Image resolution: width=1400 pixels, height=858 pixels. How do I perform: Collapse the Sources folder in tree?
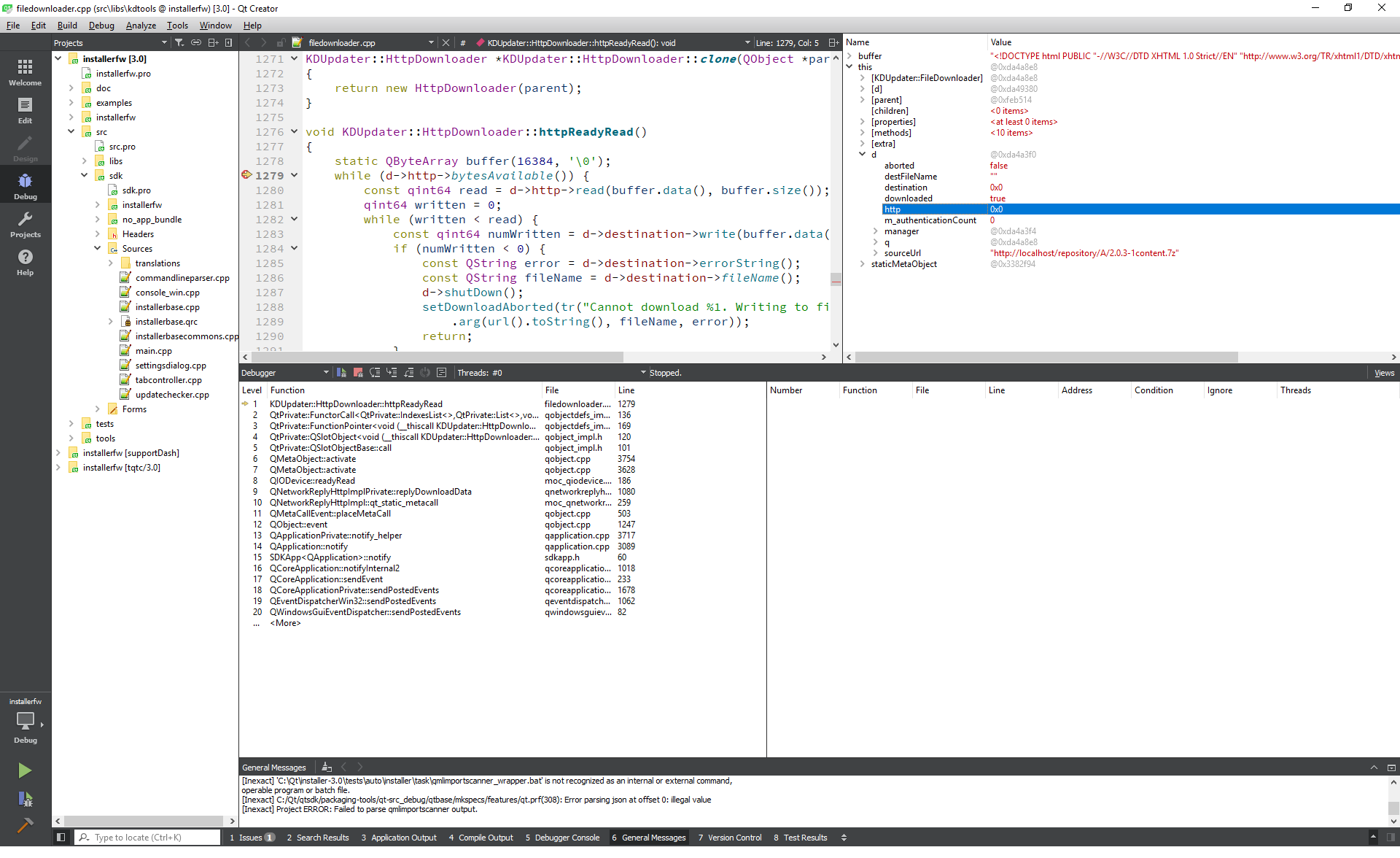click(x=98, y=249)
